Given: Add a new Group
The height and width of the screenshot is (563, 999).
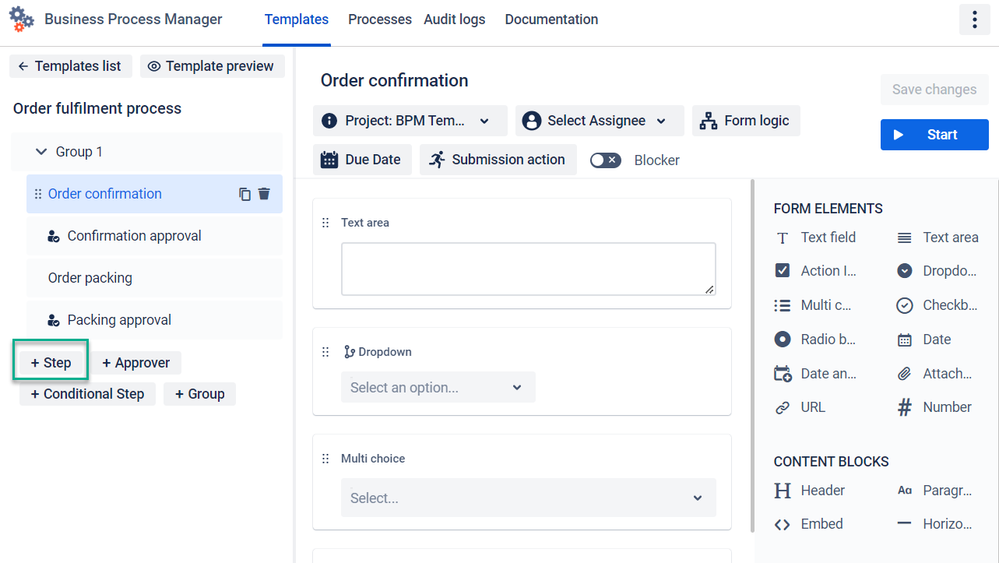Looking at the screenshot, I should pyautogui.click(x=199, y=394).
